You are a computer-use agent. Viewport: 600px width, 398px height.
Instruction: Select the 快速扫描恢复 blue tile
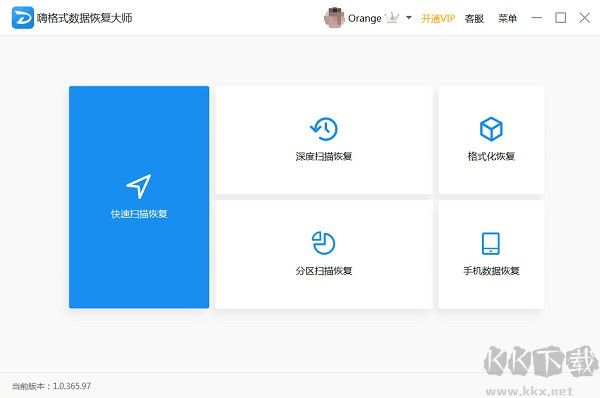(x=139, y=197)
